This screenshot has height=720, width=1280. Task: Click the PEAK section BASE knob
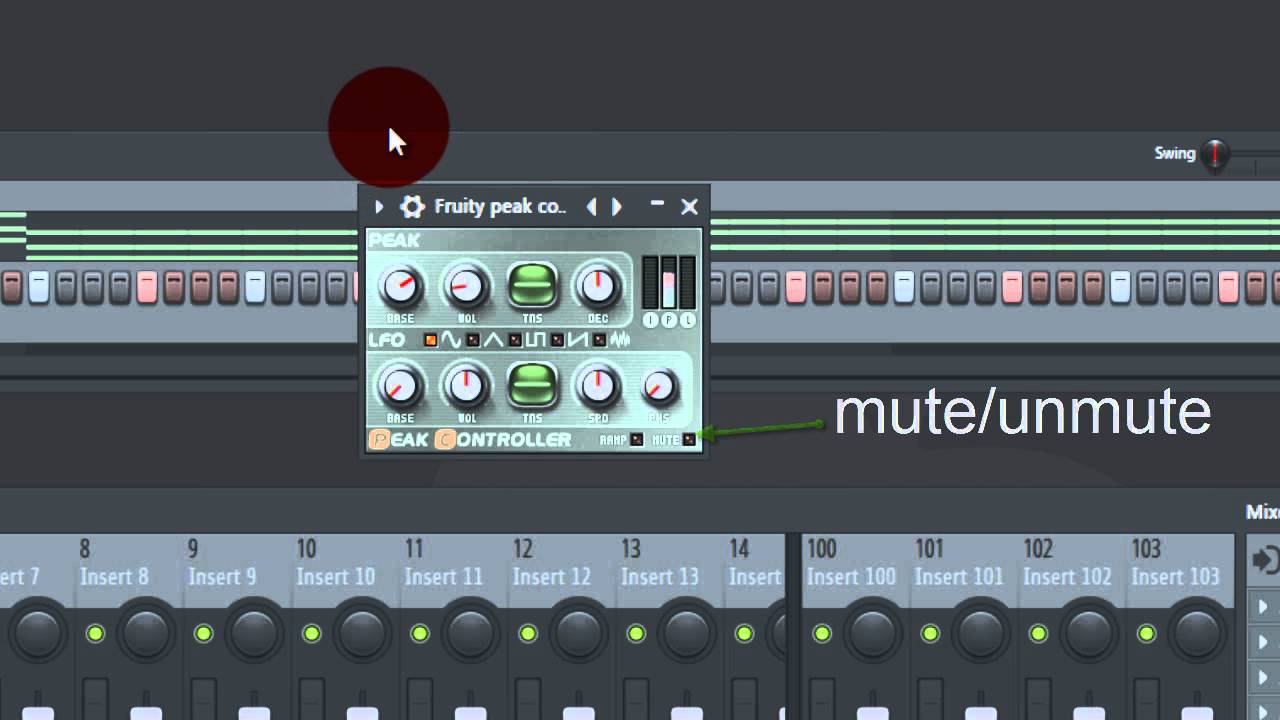tap(399, 287)
